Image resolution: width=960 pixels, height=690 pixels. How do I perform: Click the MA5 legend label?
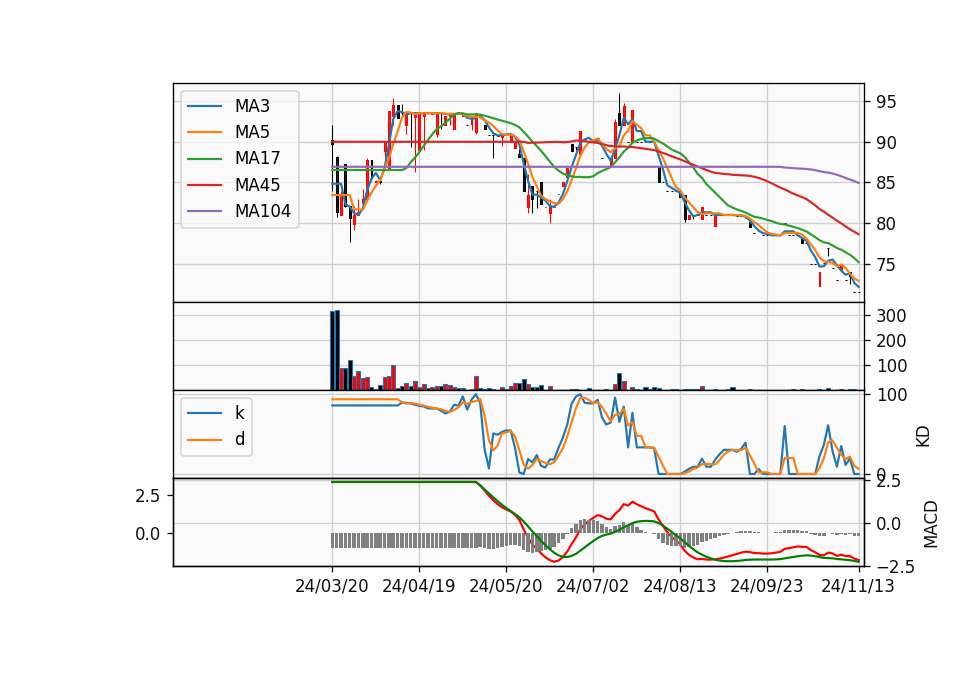[252, 132]
